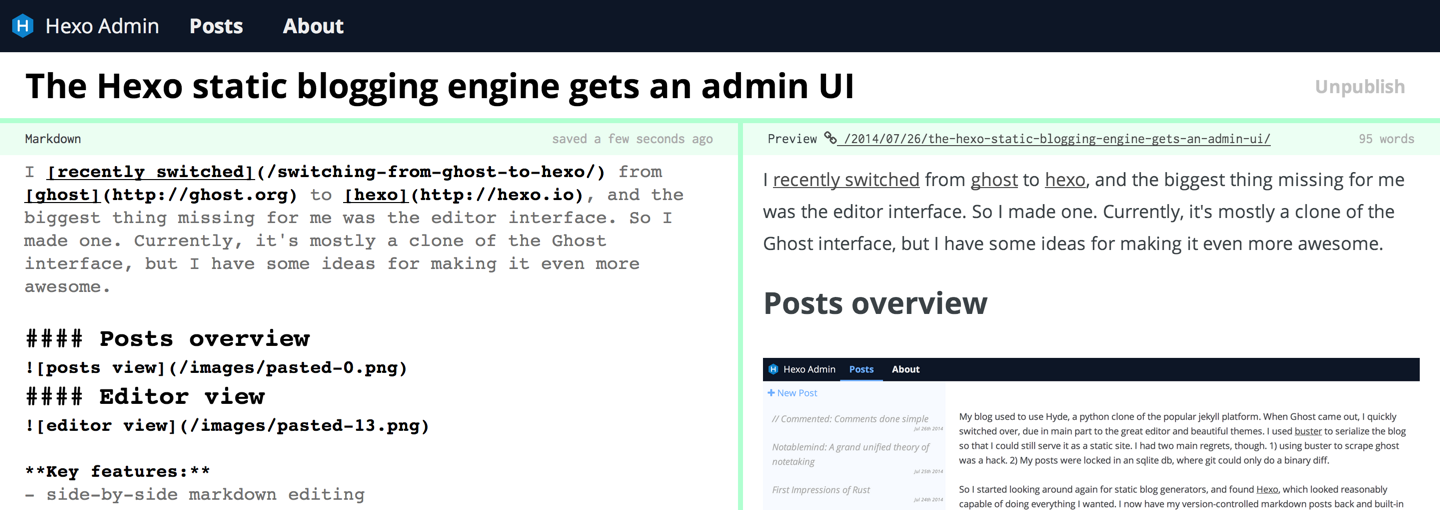Click the '**Key features:**' line in editor
Screen dimensions: 1440x510
pyautogui.click(x=118, y=471)
